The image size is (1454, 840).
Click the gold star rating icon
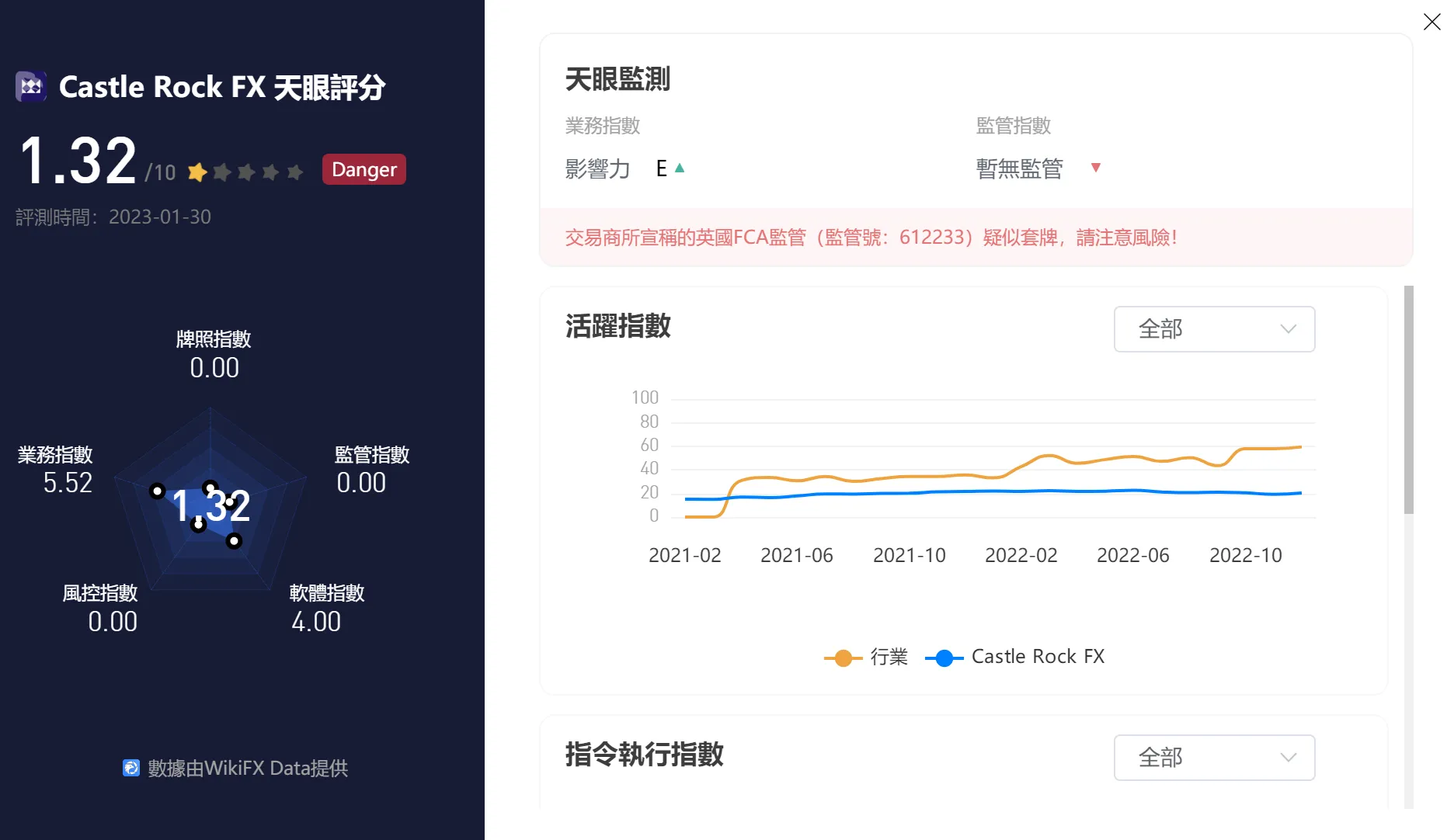tap(197, 172)
